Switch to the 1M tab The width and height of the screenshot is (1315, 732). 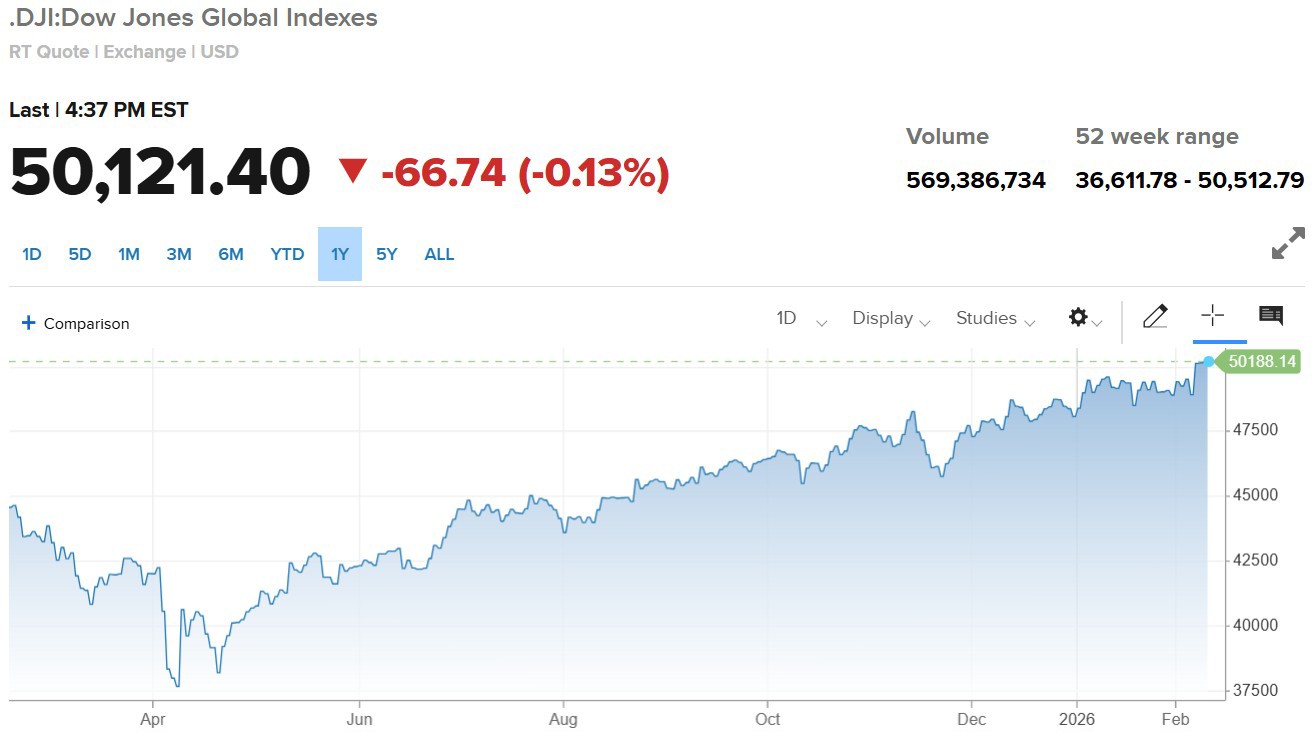coord(129,254)
